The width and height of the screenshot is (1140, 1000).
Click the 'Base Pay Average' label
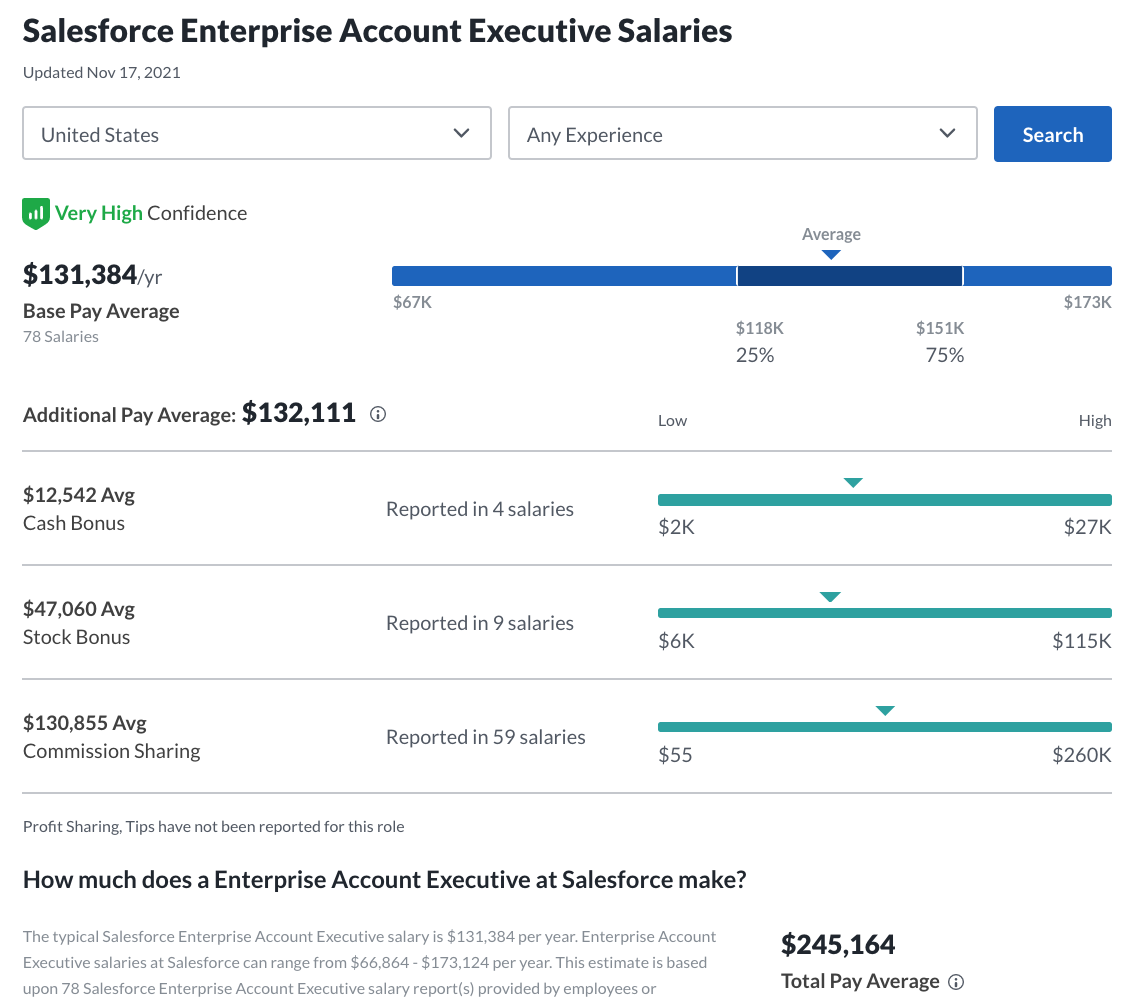coord(101,311)
